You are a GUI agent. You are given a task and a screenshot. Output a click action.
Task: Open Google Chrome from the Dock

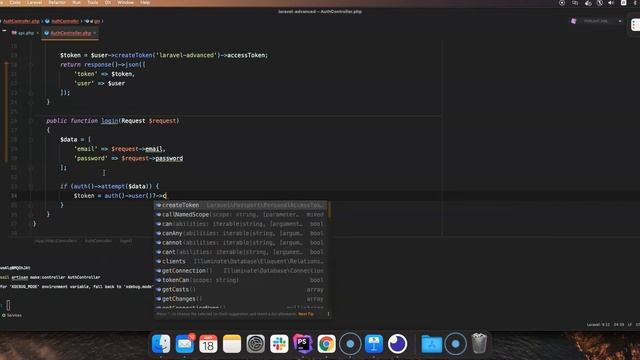tap(326, 344)
